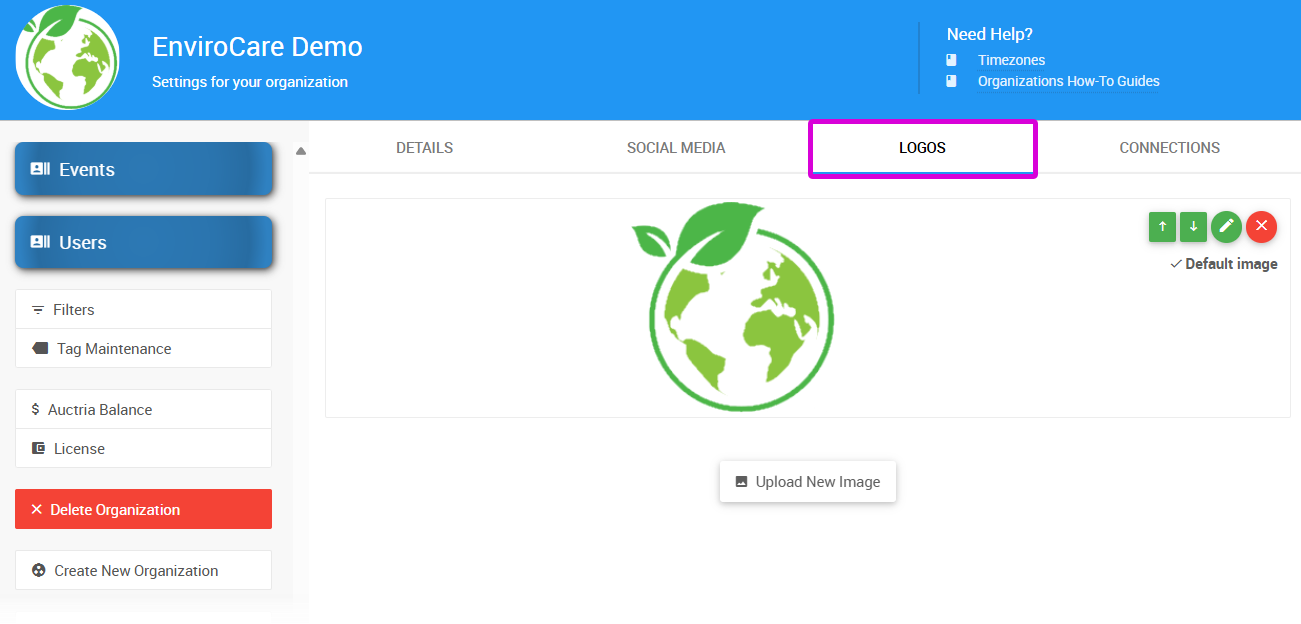Open the Timezones help link
Screen dimensions: 1301x624
[x=1010, y=60]
